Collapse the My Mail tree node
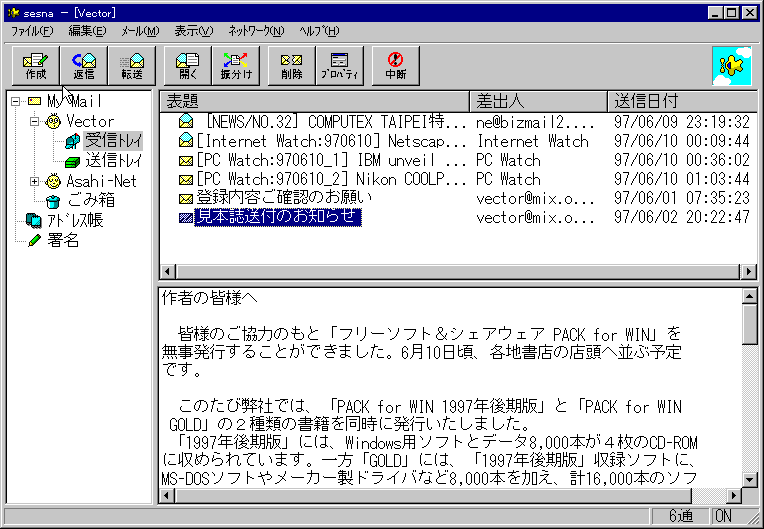The height and width of the screenshot is (529, 764). pos(16,101)
